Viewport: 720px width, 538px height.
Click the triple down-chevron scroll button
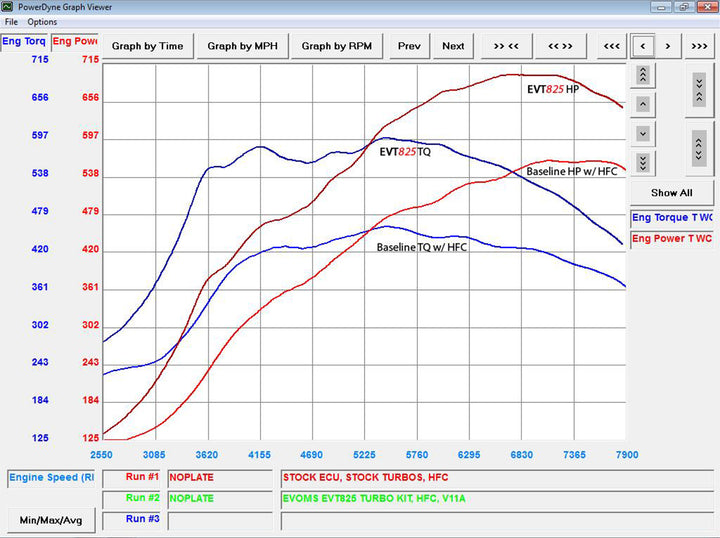[643, 163]
